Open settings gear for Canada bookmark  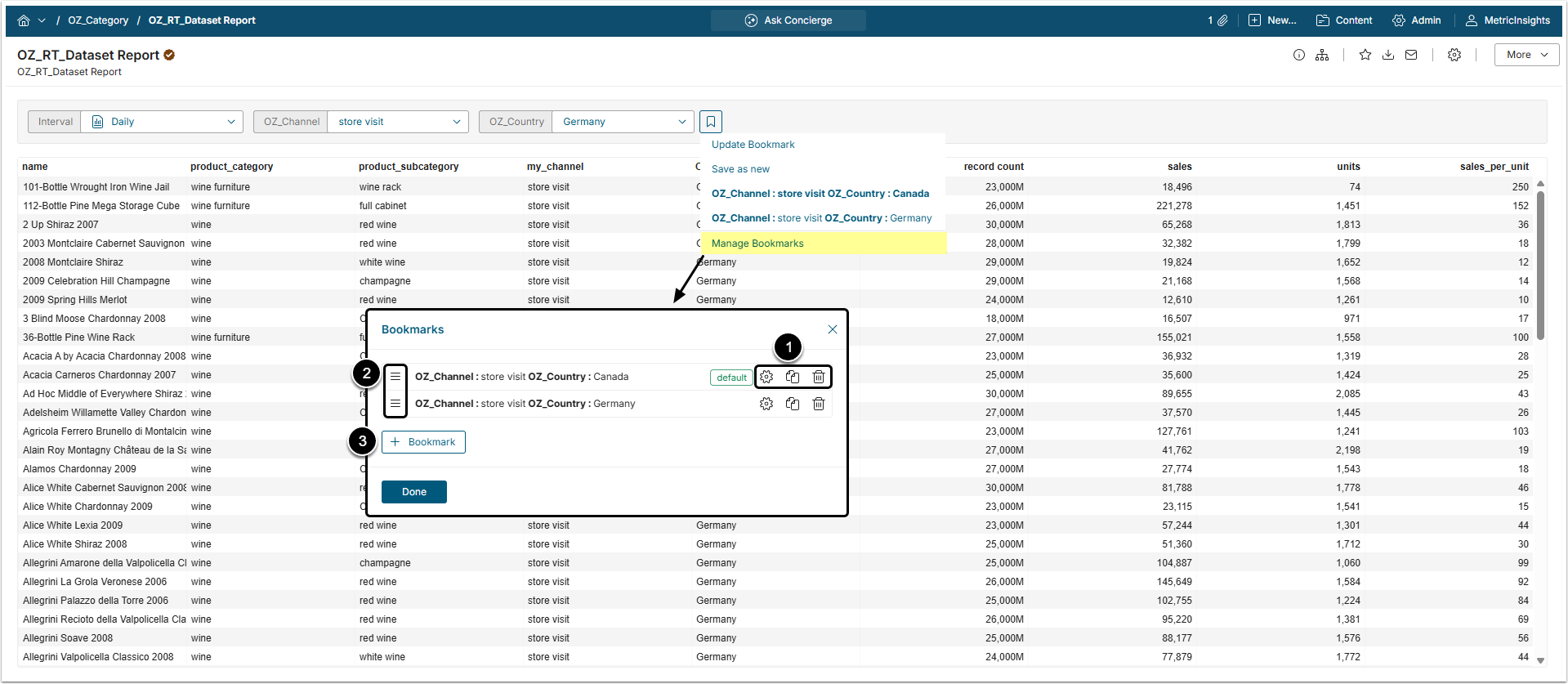[x=766, y=377]
